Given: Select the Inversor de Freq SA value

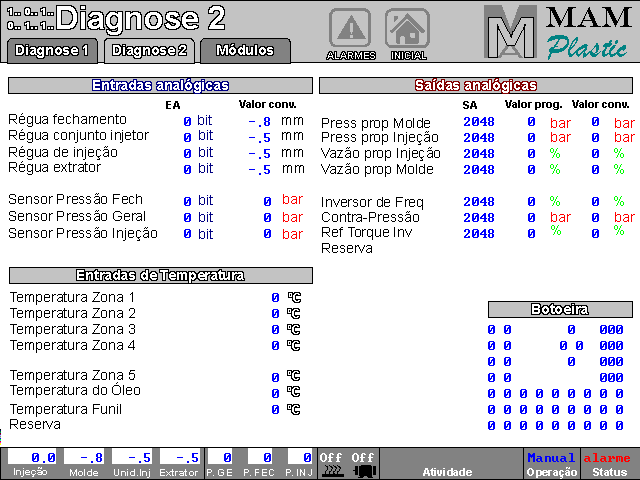Looking at the screenshot, I should pyautogui.click(x=478, y=202).
